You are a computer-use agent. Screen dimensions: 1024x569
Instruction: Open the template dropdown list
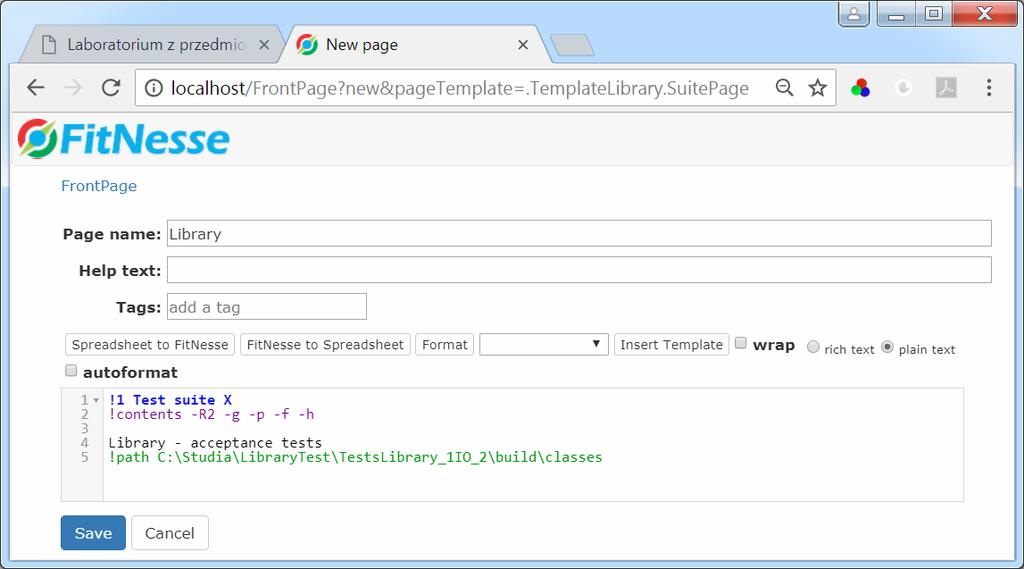(x=543, y=344)
